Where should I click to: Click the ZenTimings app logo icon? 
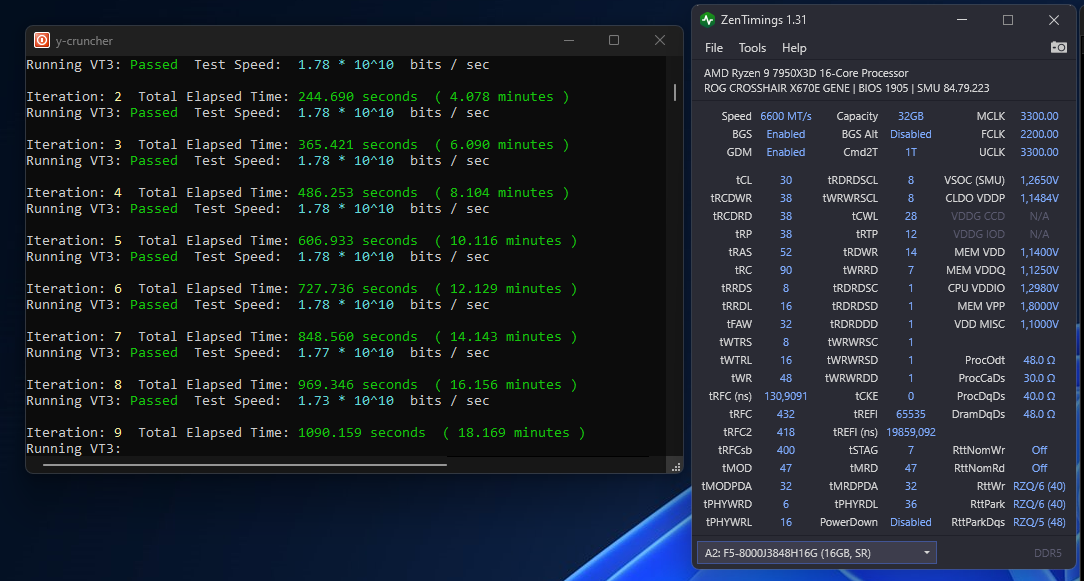707,20
